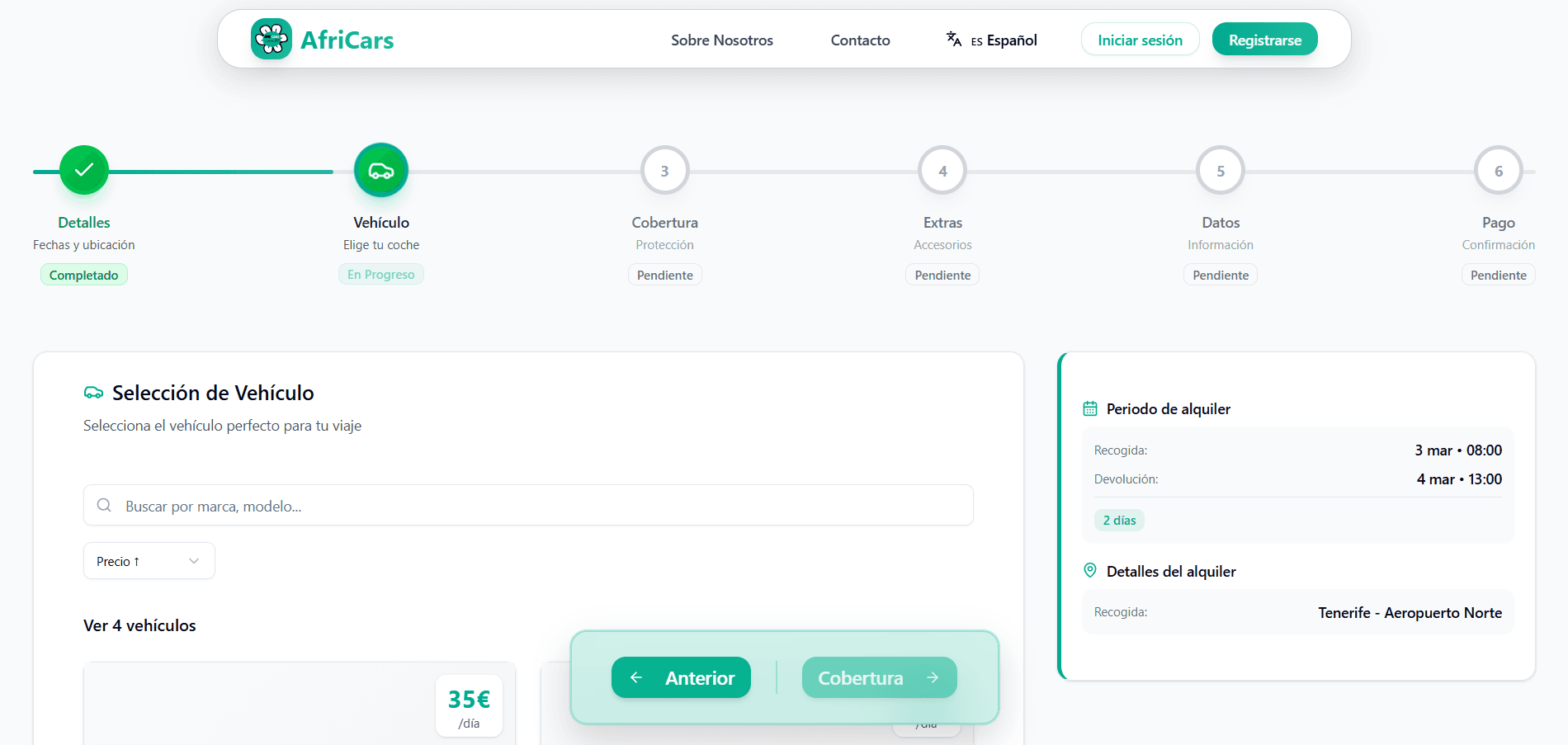Click the search magnifier icon

click(x=104, y=505)
